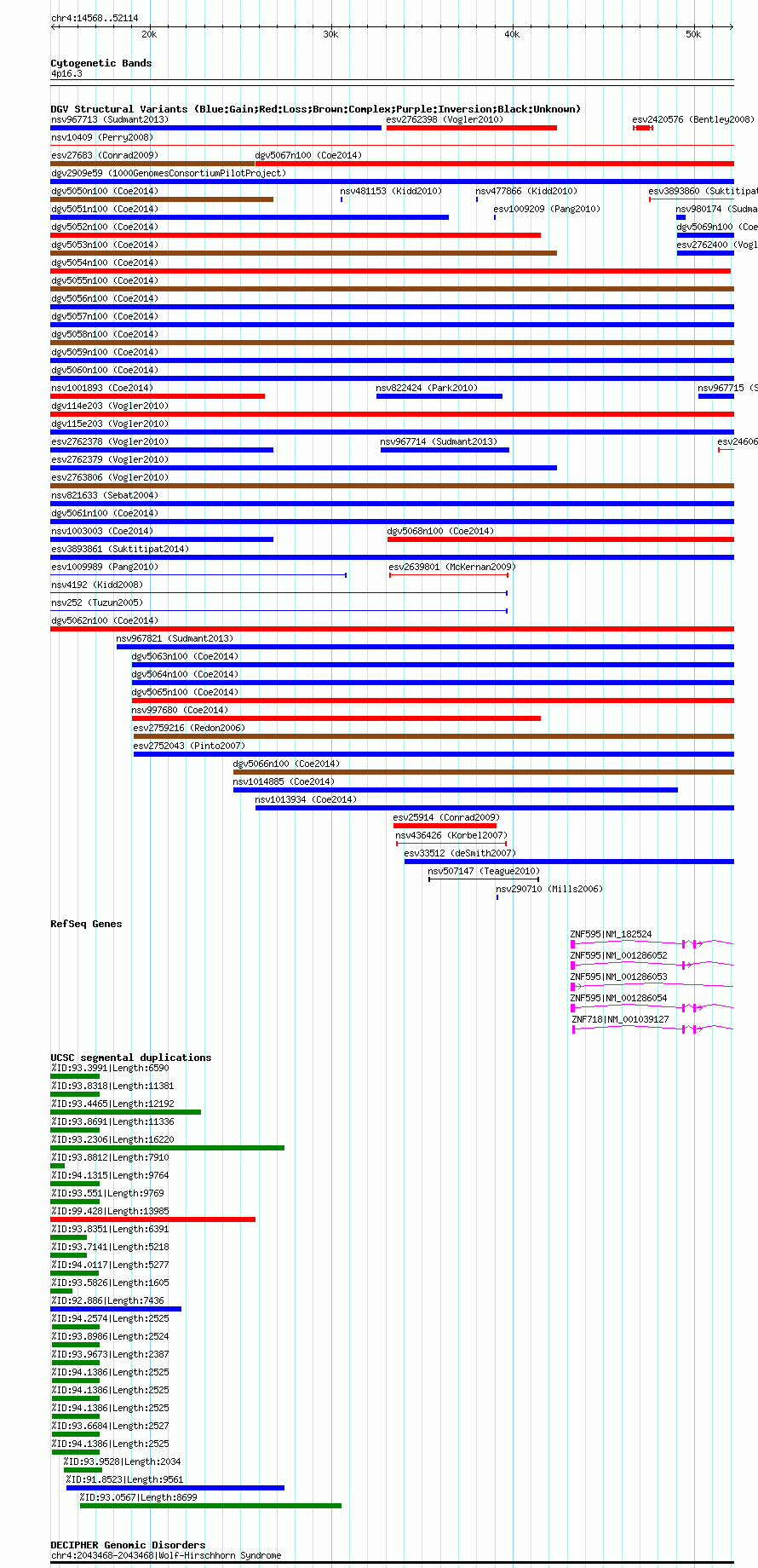Image resolution: width=758 pixels, height=1568 pixels.
Task: Select the esv2762398 (Vogler2010) loss variant
Action: point(472,128)
